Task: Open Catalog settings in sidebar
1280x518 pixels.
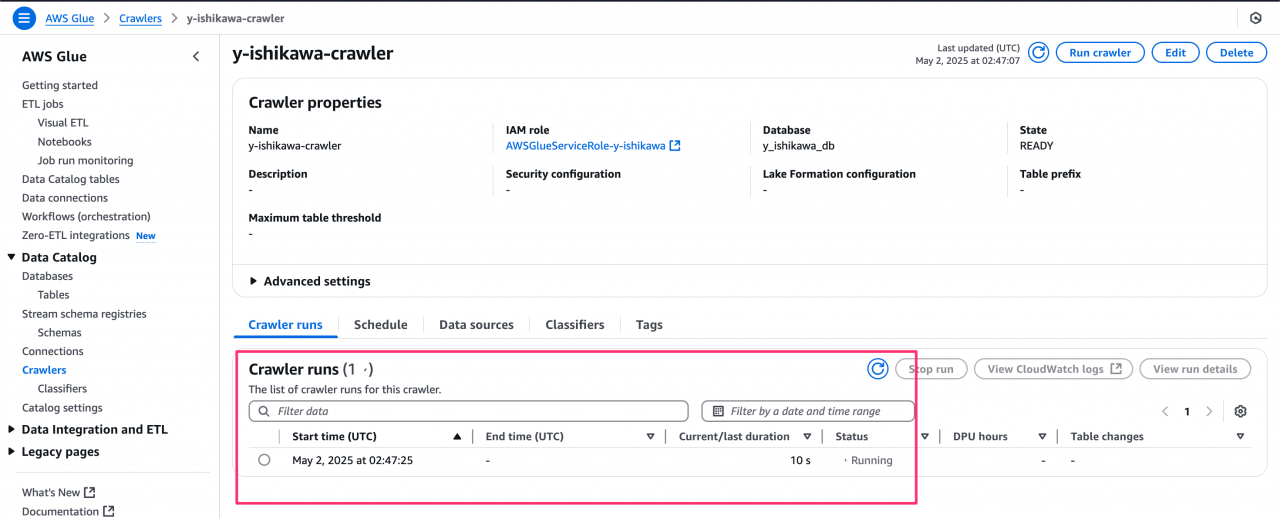Action: (x=62, y=408)
